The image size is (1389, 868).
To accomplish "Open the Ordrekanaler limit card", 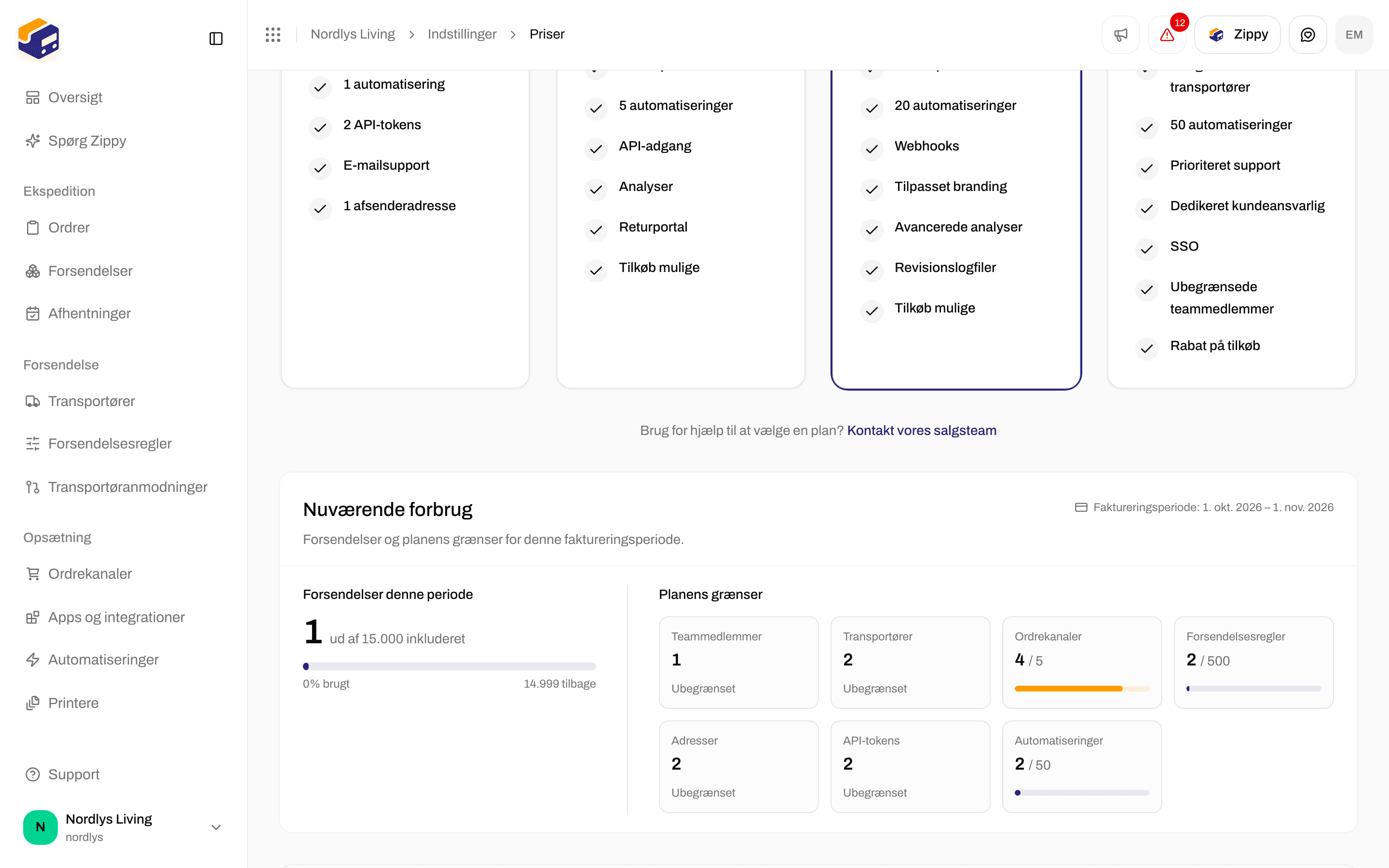I will [1082, 663].
